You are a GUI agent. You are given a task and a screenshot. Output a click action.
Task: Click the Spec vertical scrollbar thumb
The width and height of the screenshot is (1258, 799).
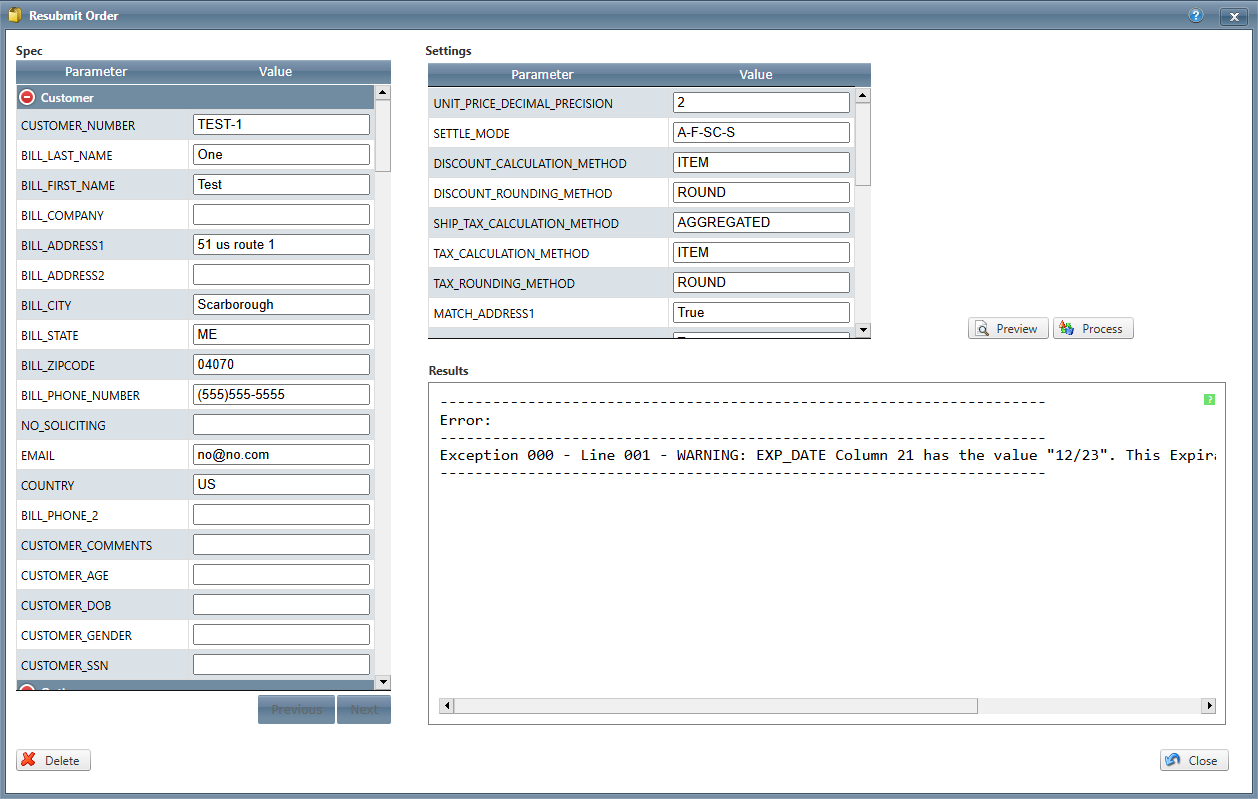click(x=382, y=136)
